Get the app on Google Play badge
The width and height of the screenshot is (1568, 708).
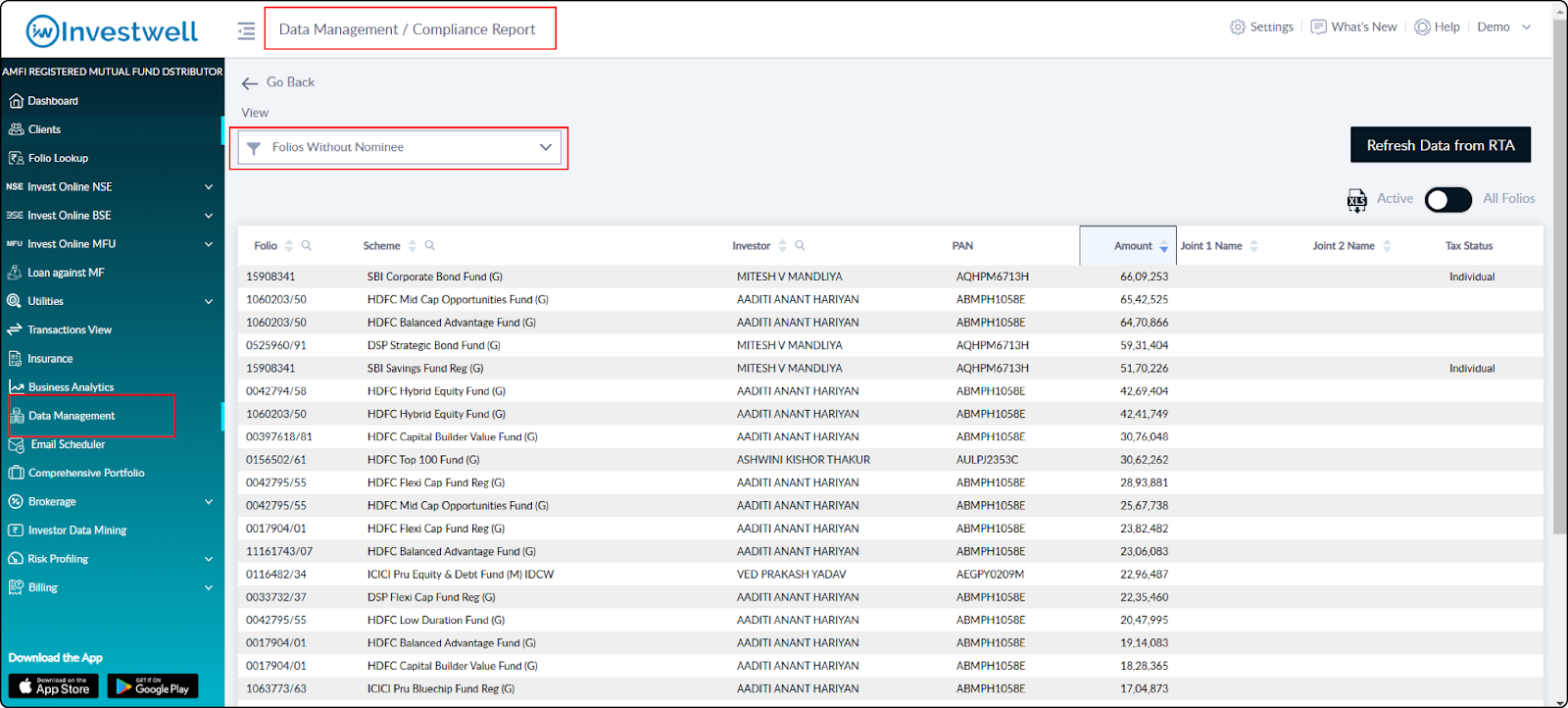coord(153,686)
